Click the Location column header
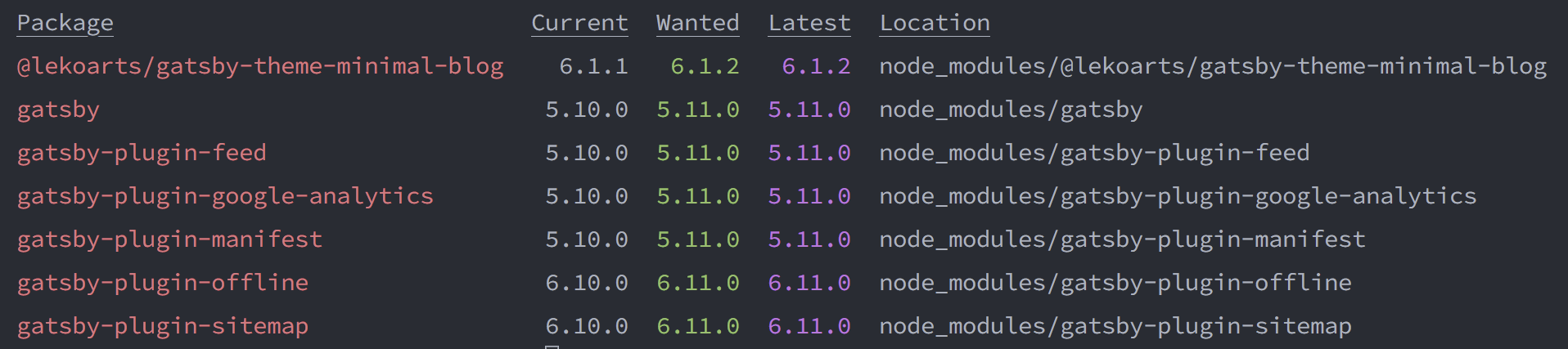This screenshot has width=1568, height=349. tap(935, 23)
